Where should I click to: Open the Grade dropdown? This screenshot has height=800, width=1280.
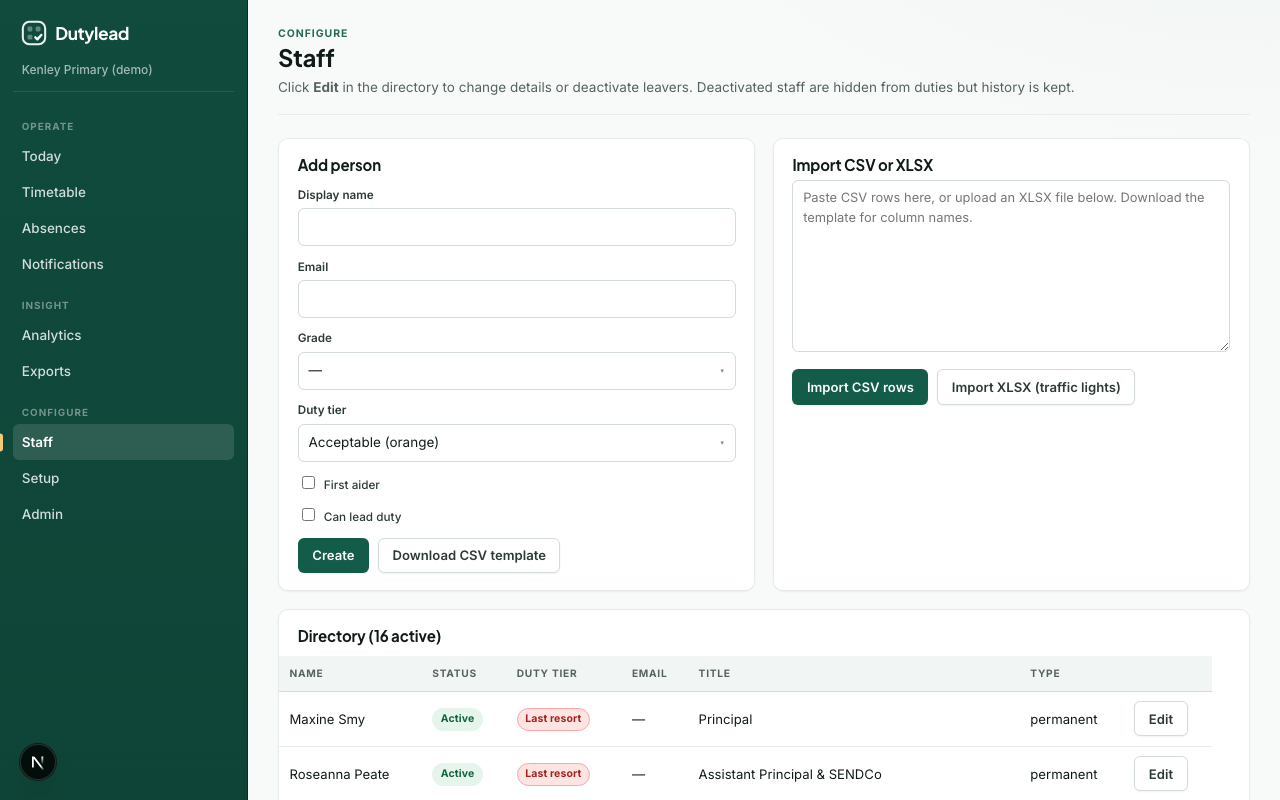(516, 371)
